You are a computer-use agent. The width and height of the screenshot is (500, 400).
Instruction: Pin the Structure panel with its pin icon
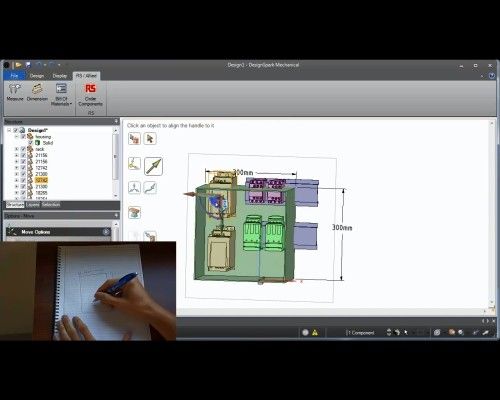click(116, 121)
